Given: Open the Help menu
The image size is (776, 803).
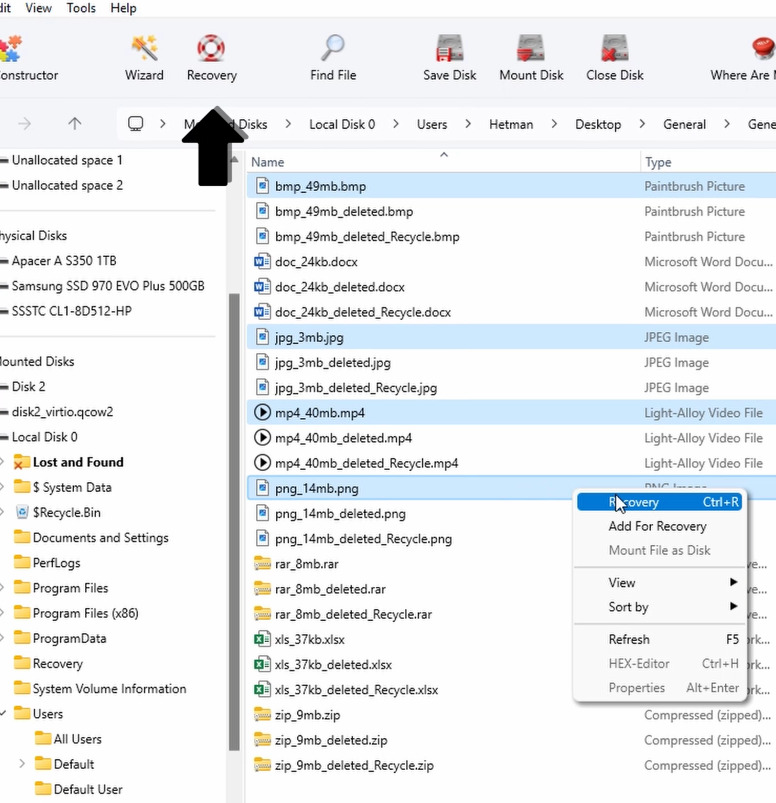Looking at the screenshot, I should click(x=123, y=8).
